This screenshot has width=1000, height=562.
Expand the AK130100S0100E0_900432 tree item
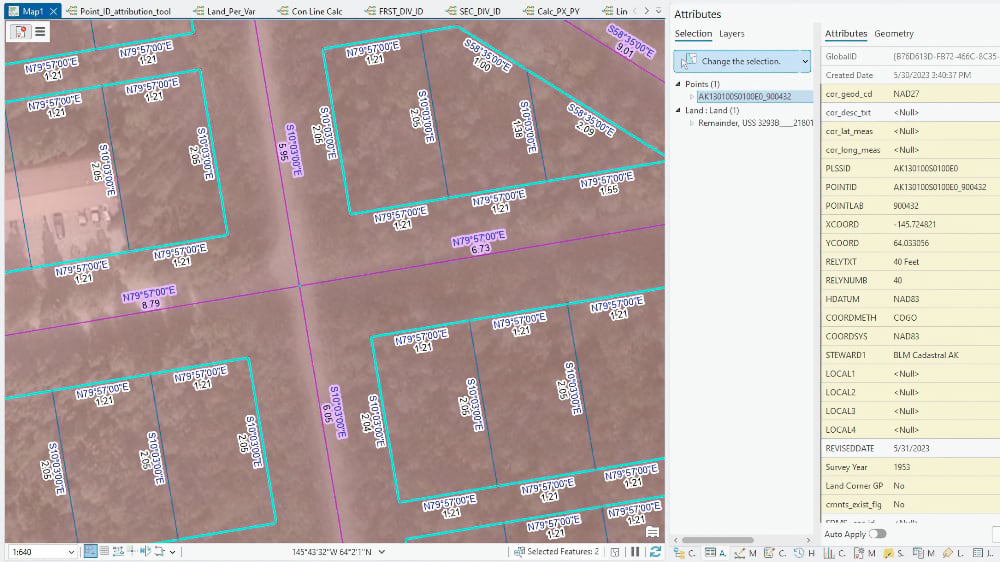click(x=691, y=97)
